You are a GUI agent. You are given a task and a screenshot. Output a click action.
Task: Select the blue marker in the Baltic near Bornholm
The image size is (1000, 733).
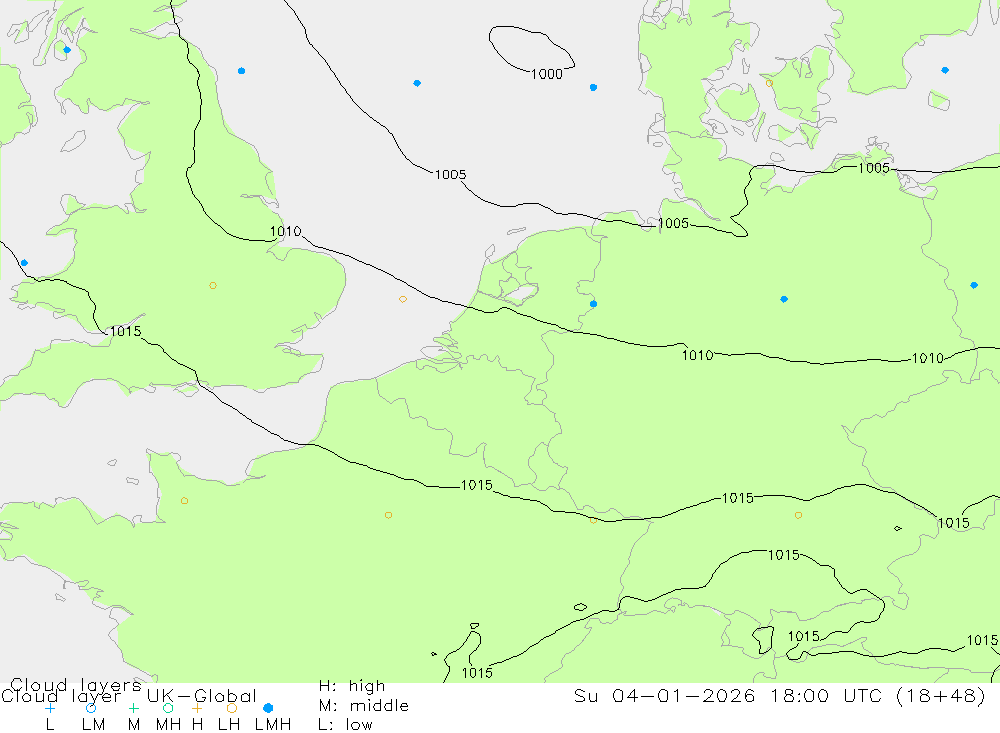(x=945, y=70)
